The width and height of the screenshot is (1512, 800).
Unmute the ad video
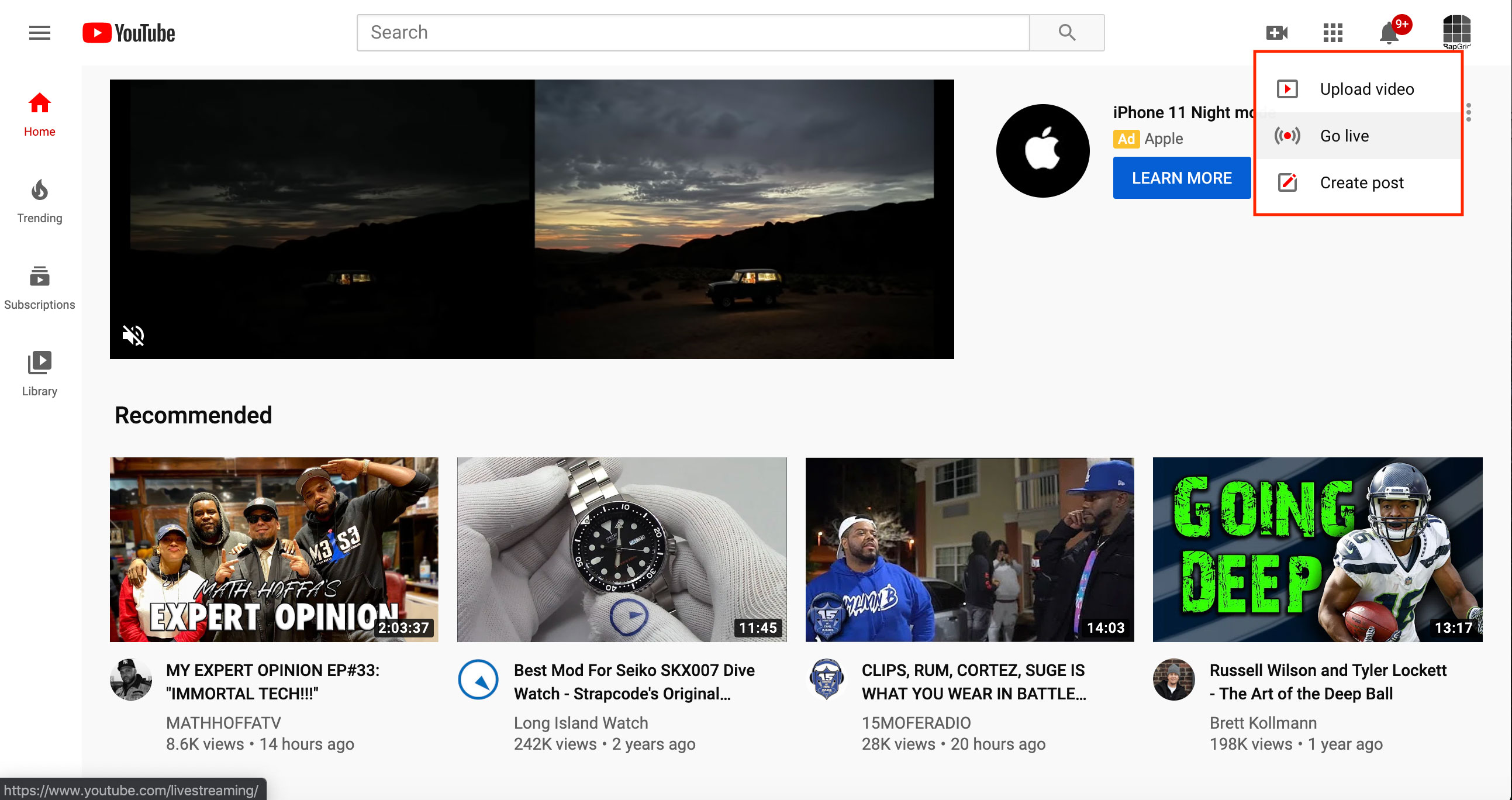pyautogui.click(x=133, y=335)
